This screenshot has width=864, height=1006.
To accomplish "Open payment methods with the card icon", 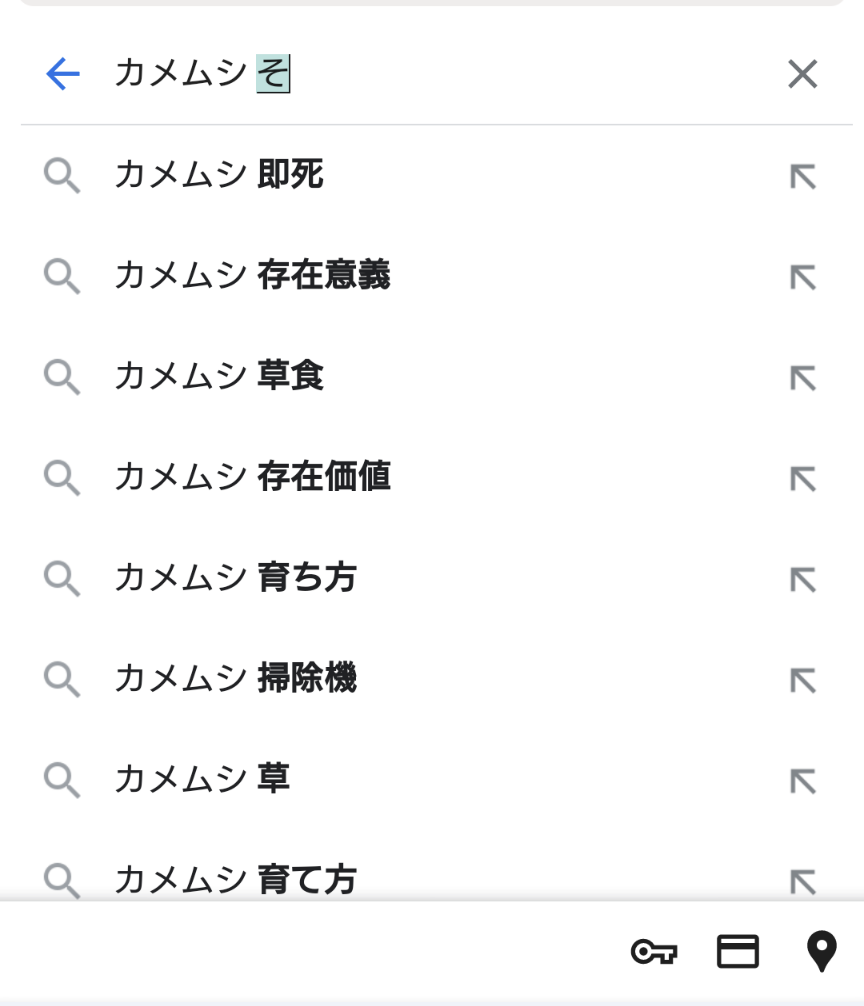I will pos(738,952).
